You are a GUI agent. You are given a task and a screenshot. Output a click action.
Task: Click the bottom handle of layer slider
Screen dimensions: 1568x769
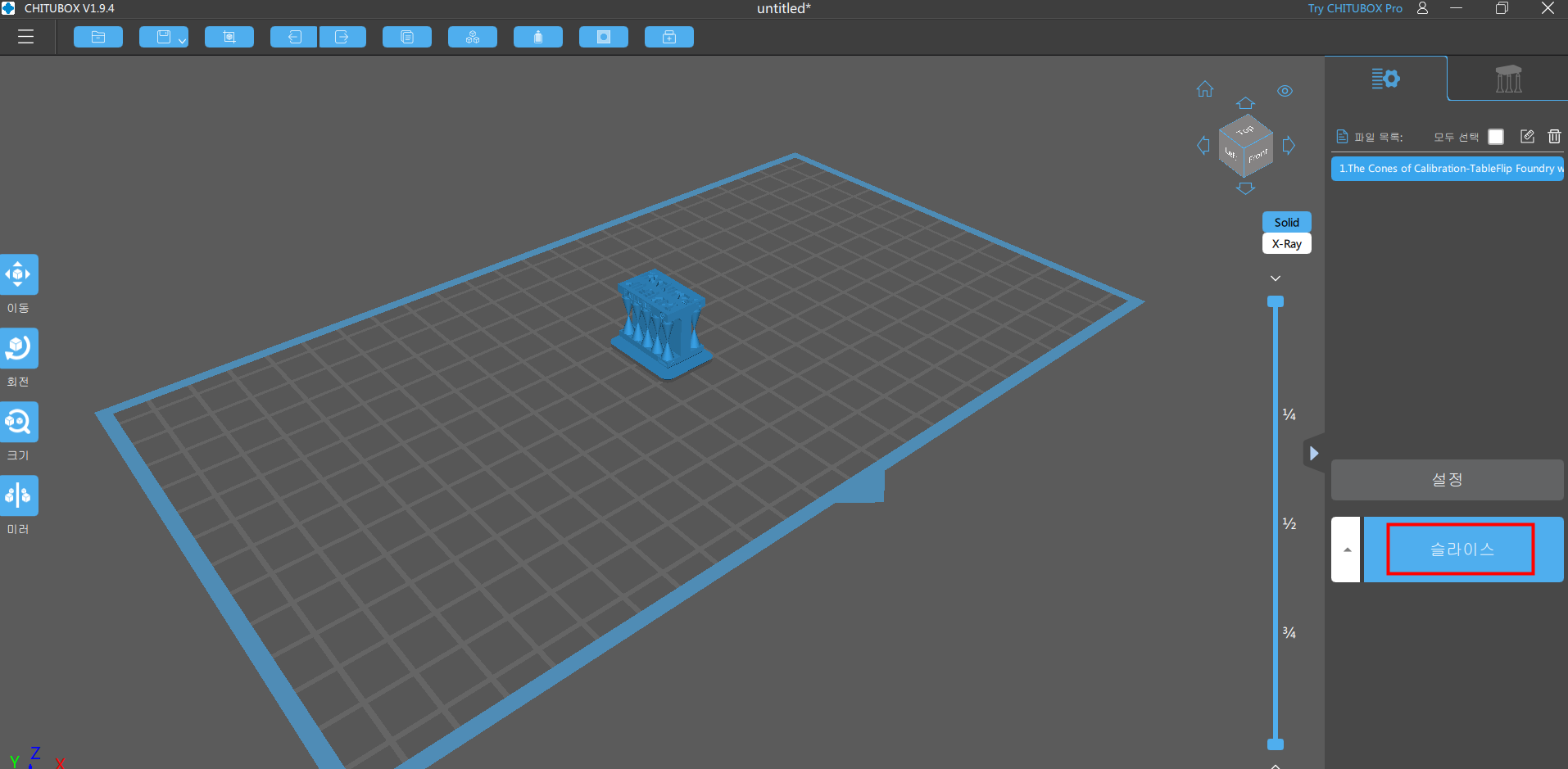(1276, 744)
